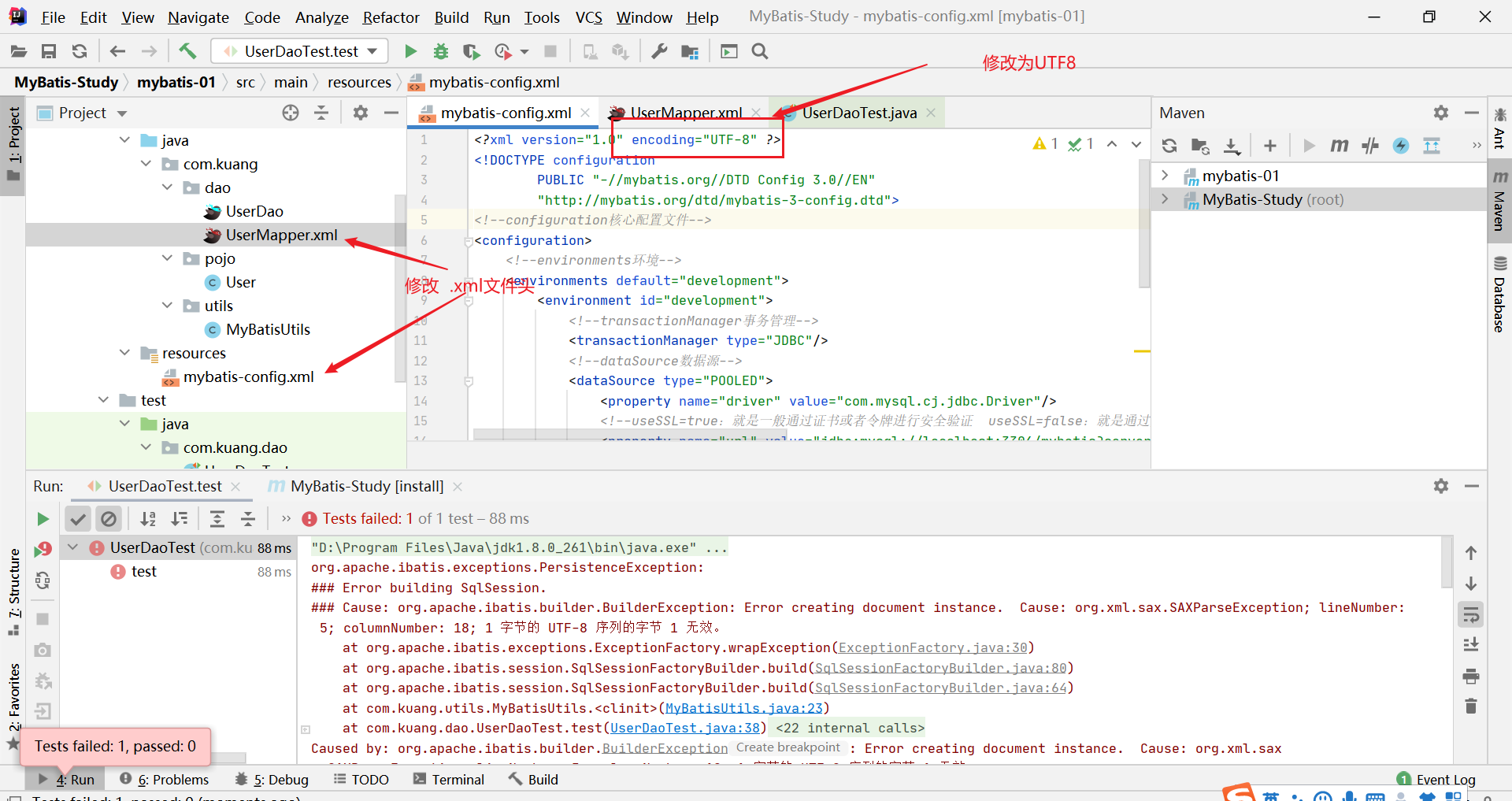
Task: Open Project Structure folder icon
Action: pyautogui.click(x=690, y=51)
